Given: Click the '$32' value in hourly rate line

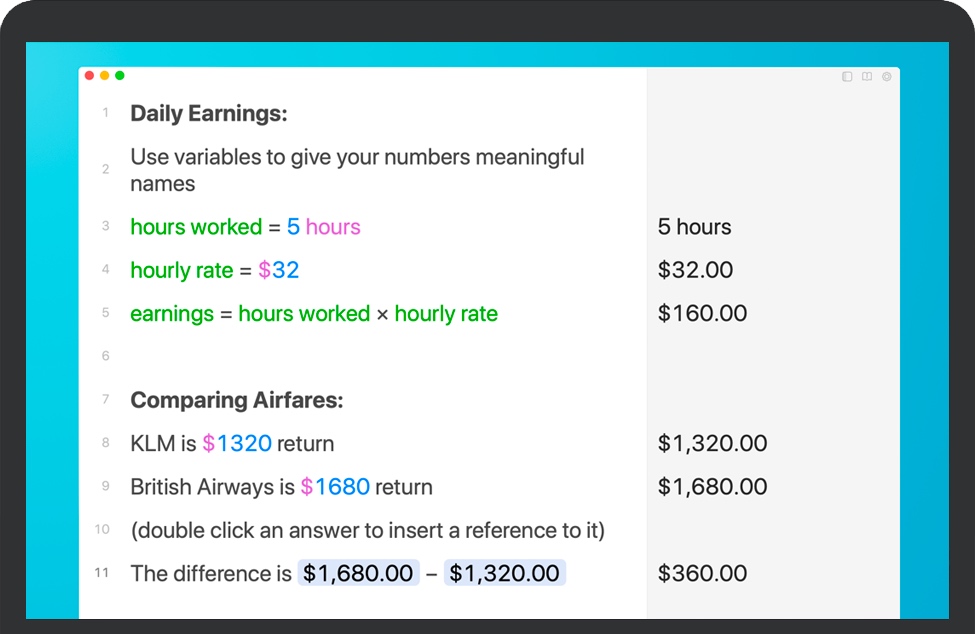Looking at the screenshot, I should coord(279,270).
